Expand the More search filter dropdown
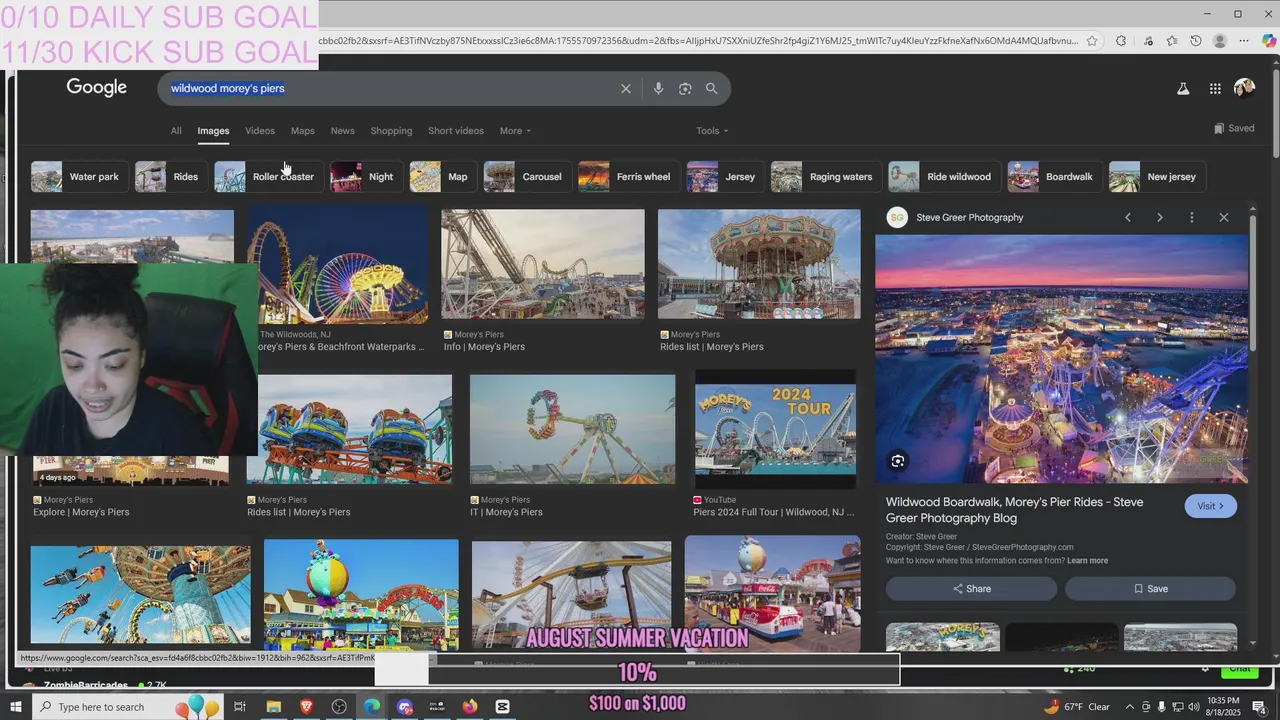The width and height of the screenshot is (1280, 720). (x=515, y=131)
